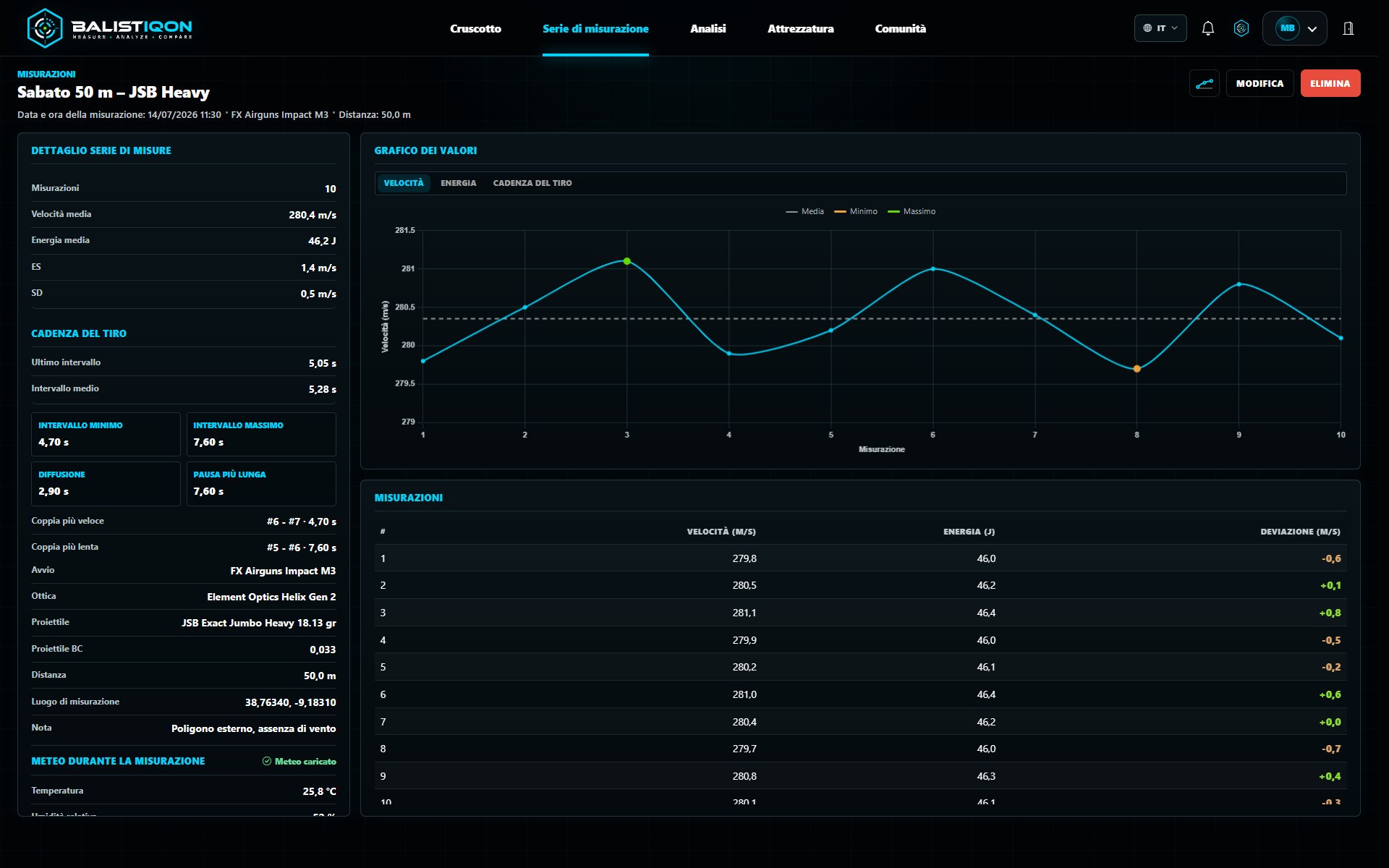Click the globe language icon
The image size is (1389, 868).
1147,28
